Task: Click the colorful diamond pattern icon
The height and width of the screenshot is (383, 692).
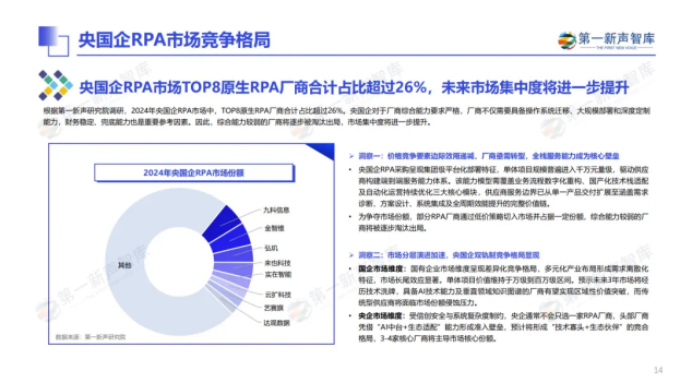Action: click(55, 85)
